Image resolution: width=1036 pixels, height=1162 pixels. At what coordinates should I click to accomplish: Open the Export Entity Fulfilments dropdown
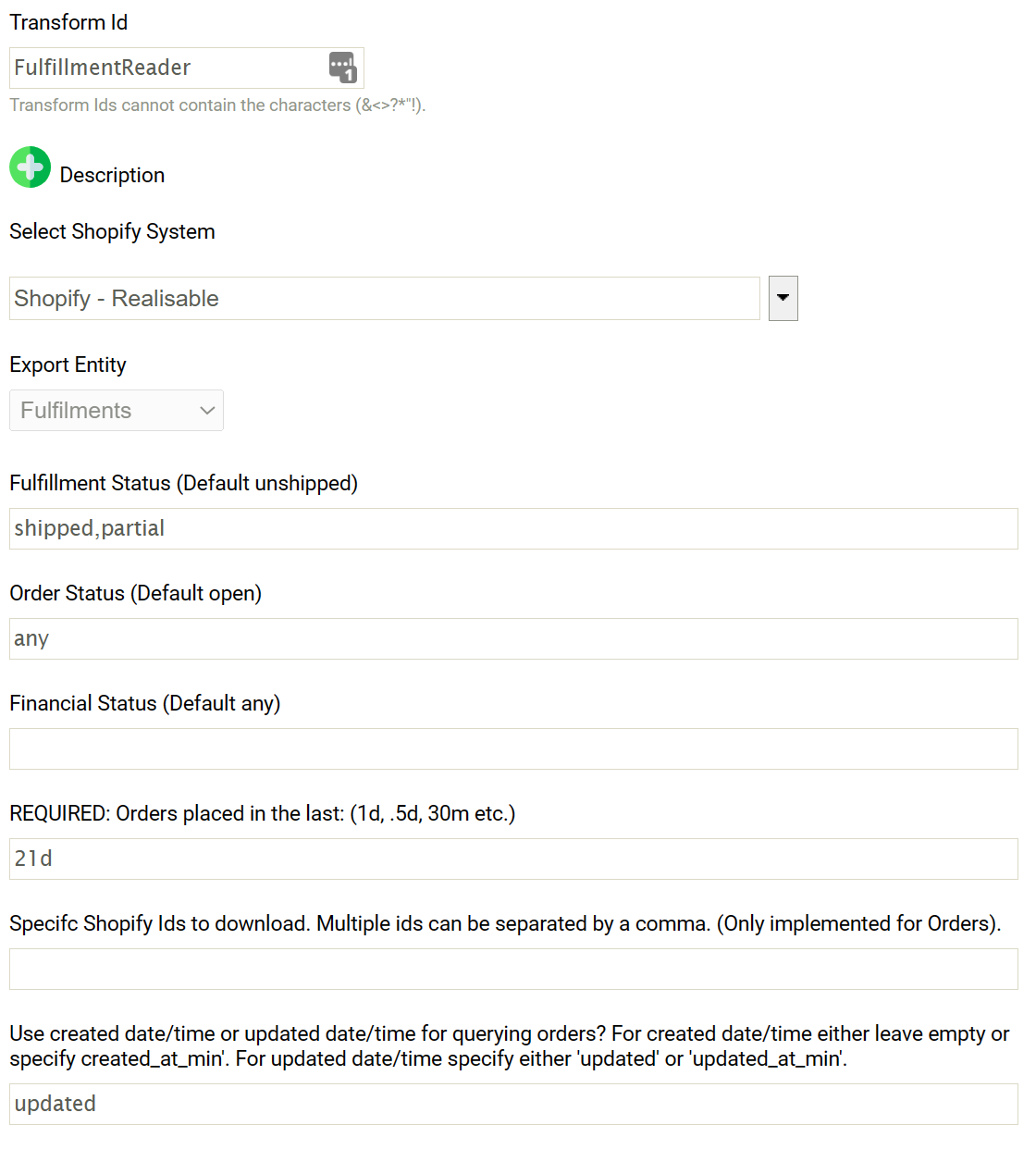117,410
